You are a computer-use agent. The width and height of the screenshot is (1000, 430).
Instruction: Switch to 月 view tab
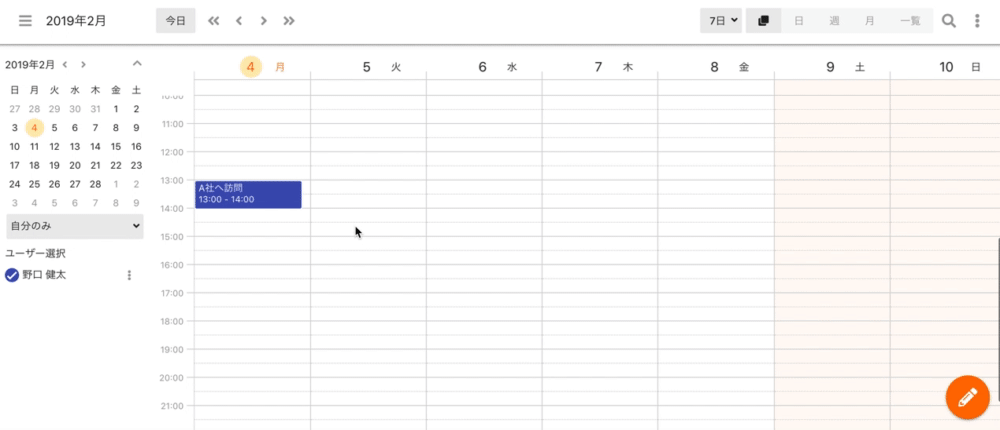click(x=869, y=20)
